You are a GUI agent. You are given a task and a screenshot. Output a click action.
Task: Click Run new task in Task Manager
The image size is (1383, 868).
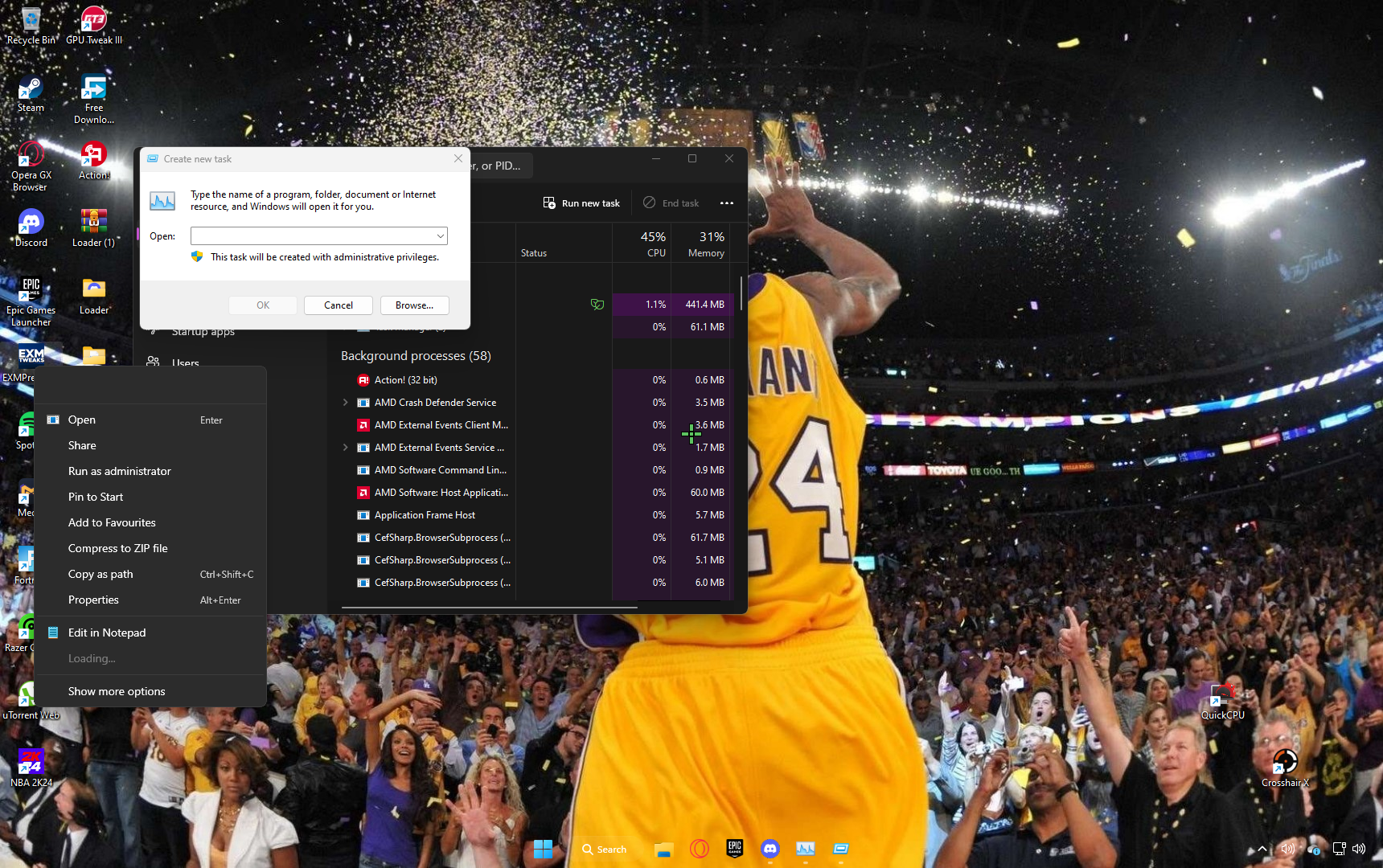(x=581, y=203)
